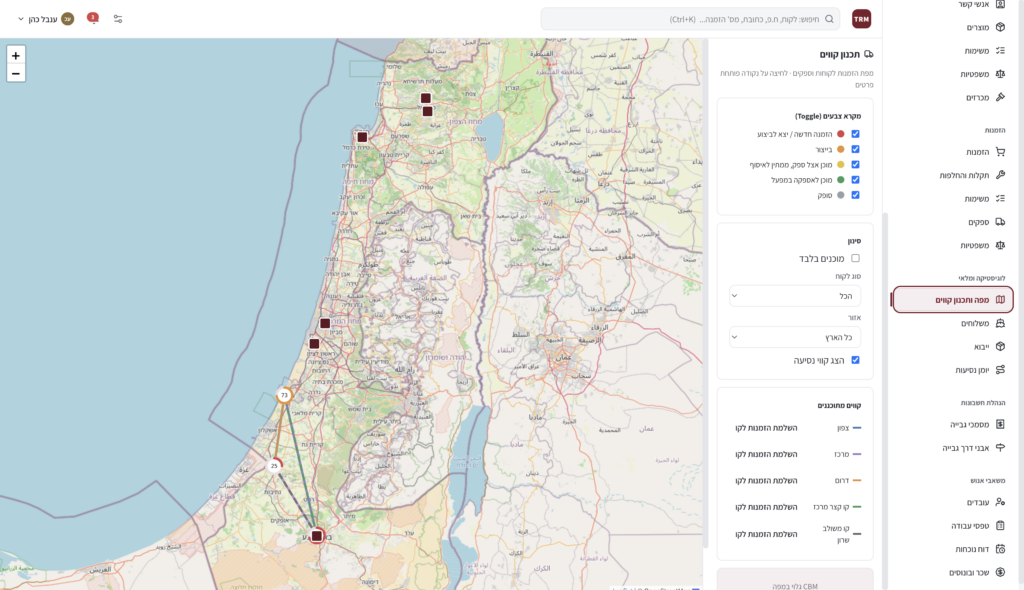Open the מפה ותכנון קווים menu item

[x=953, y=300]
